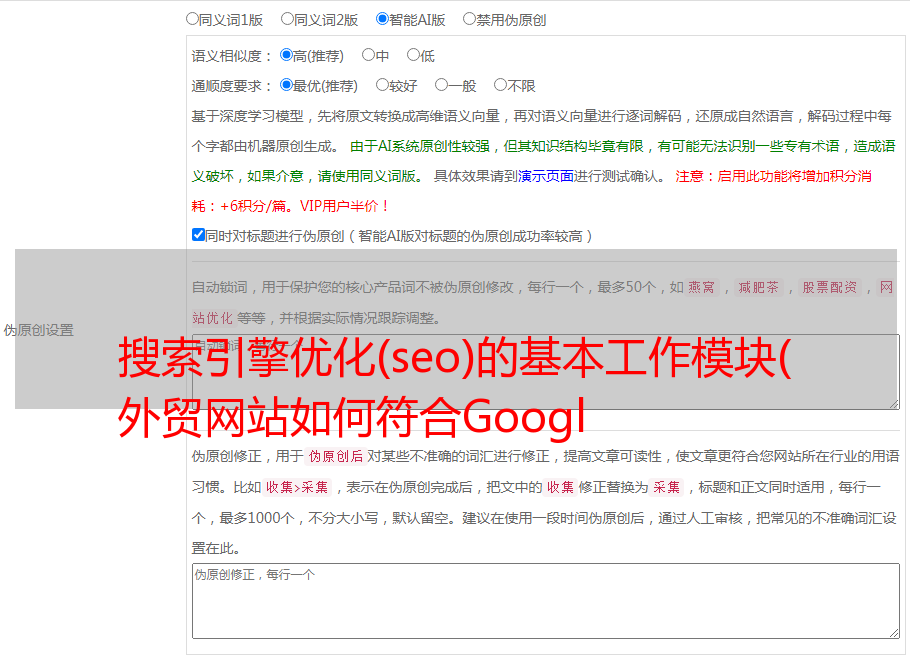
Task: Set 语义相似度 to 低
Action: click(x=413, y=55)
